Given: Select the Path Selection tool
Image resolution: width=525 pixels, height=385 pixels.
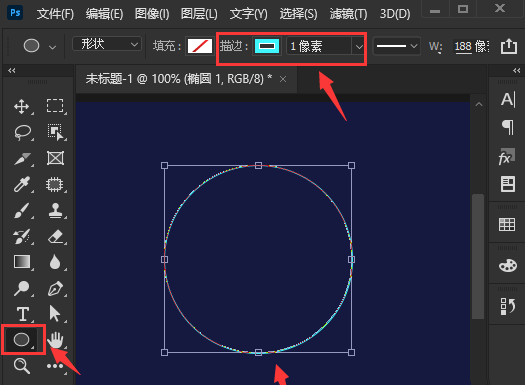Looking at the screenshot, I should [x=55, y=314].
